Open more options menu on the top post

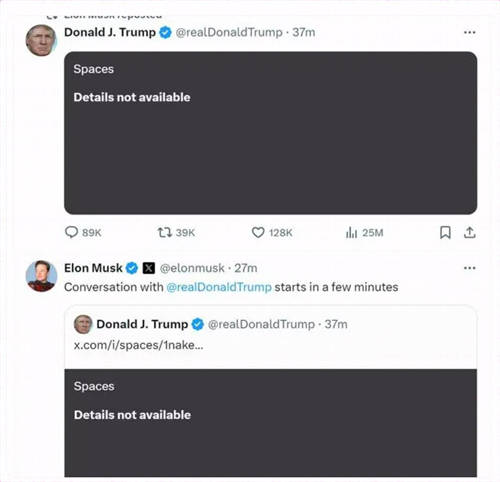coord(469,32)
